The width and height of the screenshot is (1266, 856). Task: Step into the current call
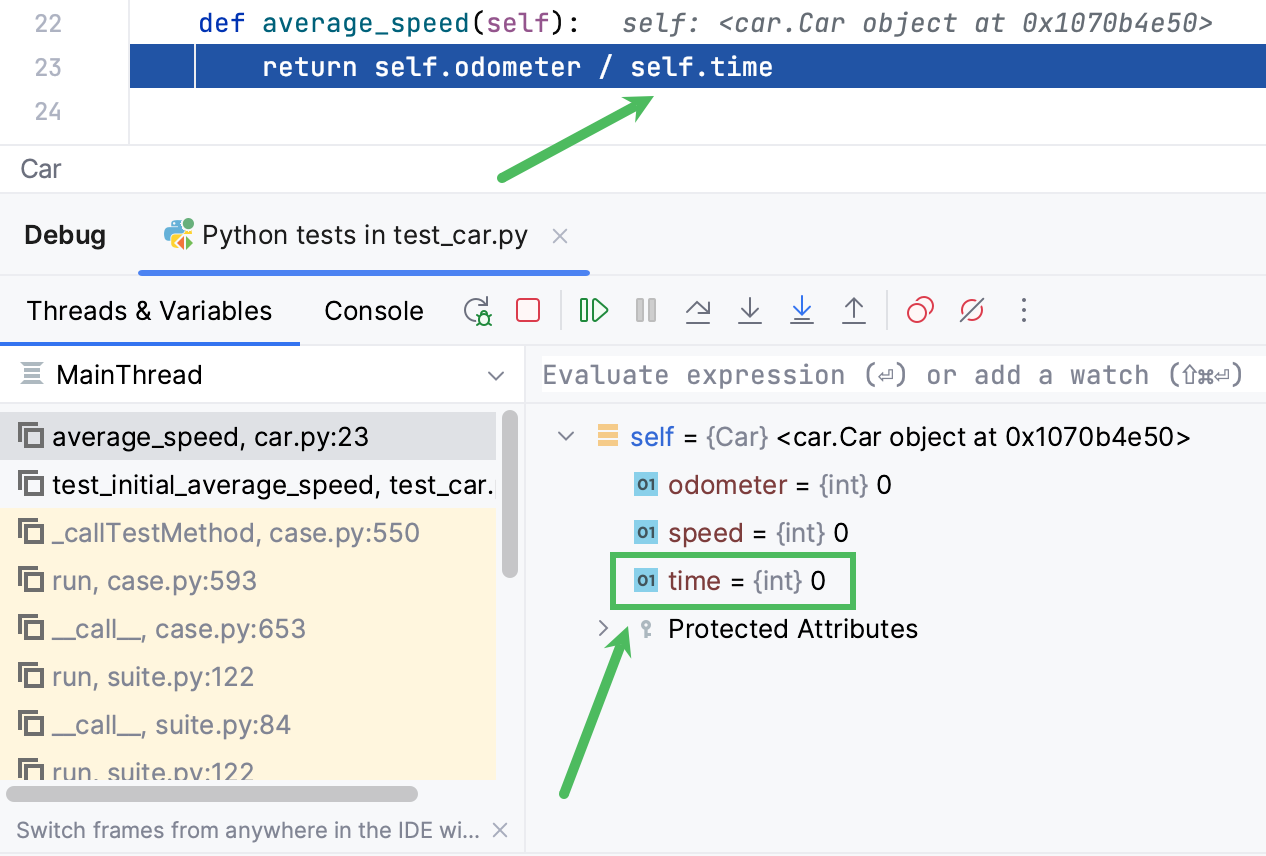(x=750, y=310)
